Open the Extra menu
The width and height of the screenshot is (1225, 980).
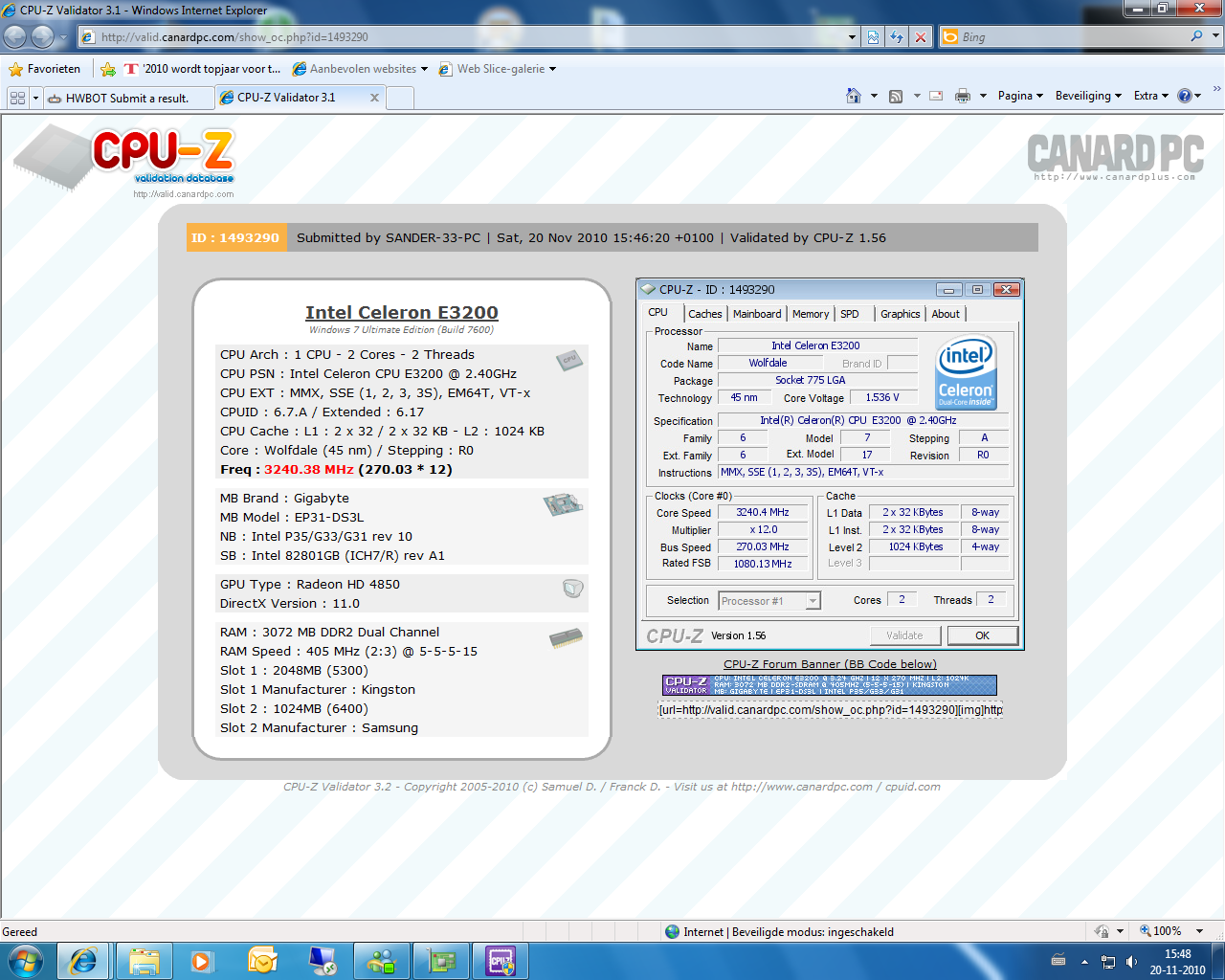[x=1151, y=96]
